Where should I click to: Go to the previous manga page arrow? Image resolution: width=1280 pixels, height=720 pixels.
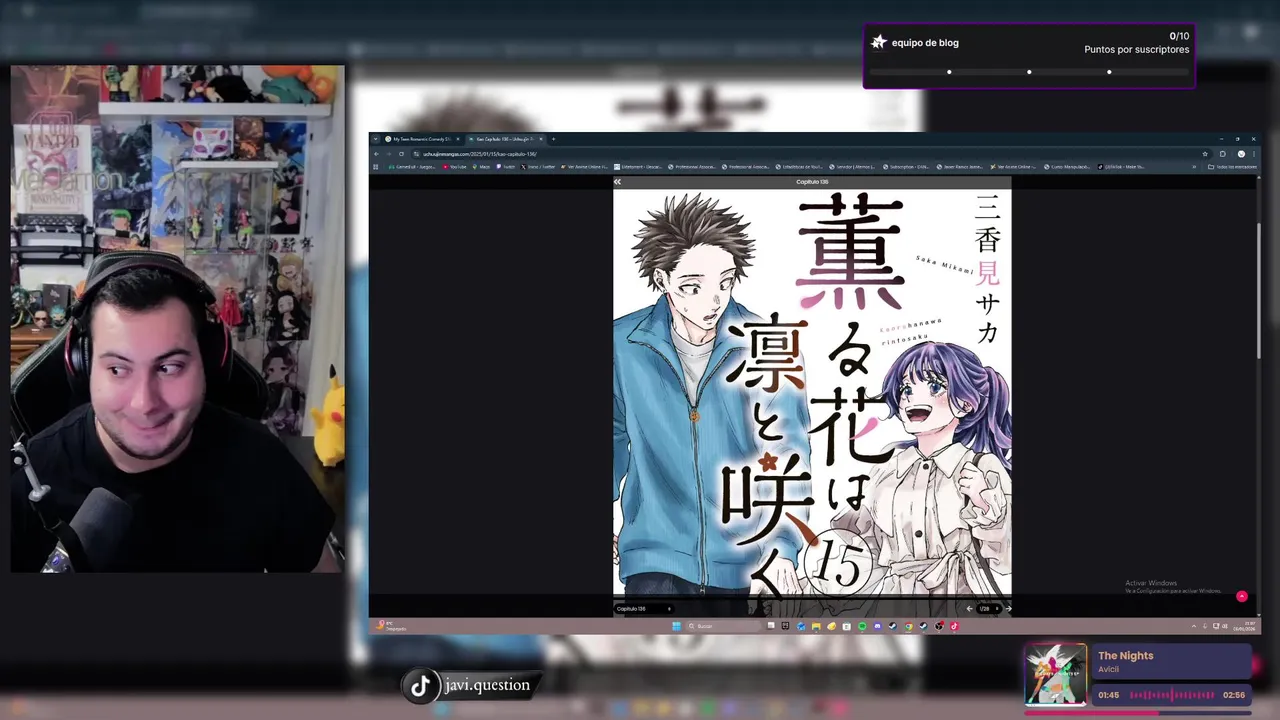tap(969, 608)
